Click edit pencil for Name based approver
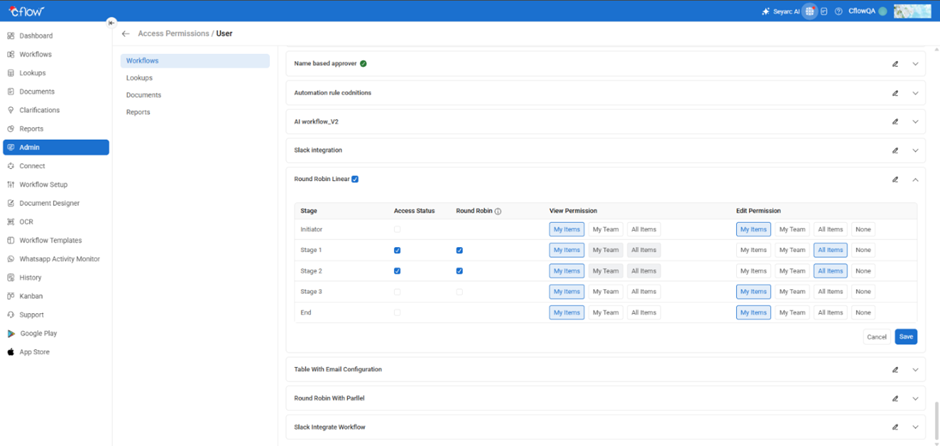 coord(895,64)
